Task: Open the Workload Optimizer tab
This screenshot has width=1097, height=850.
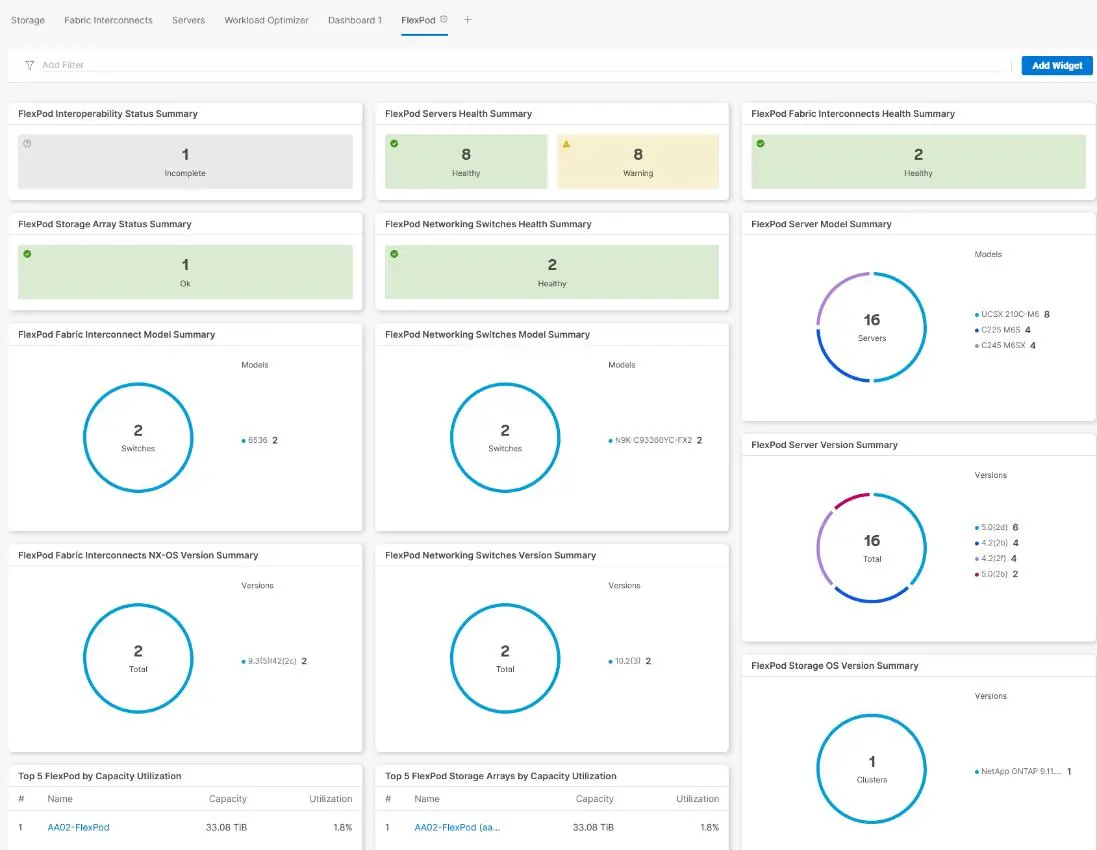Action: [x=266, y=20]
